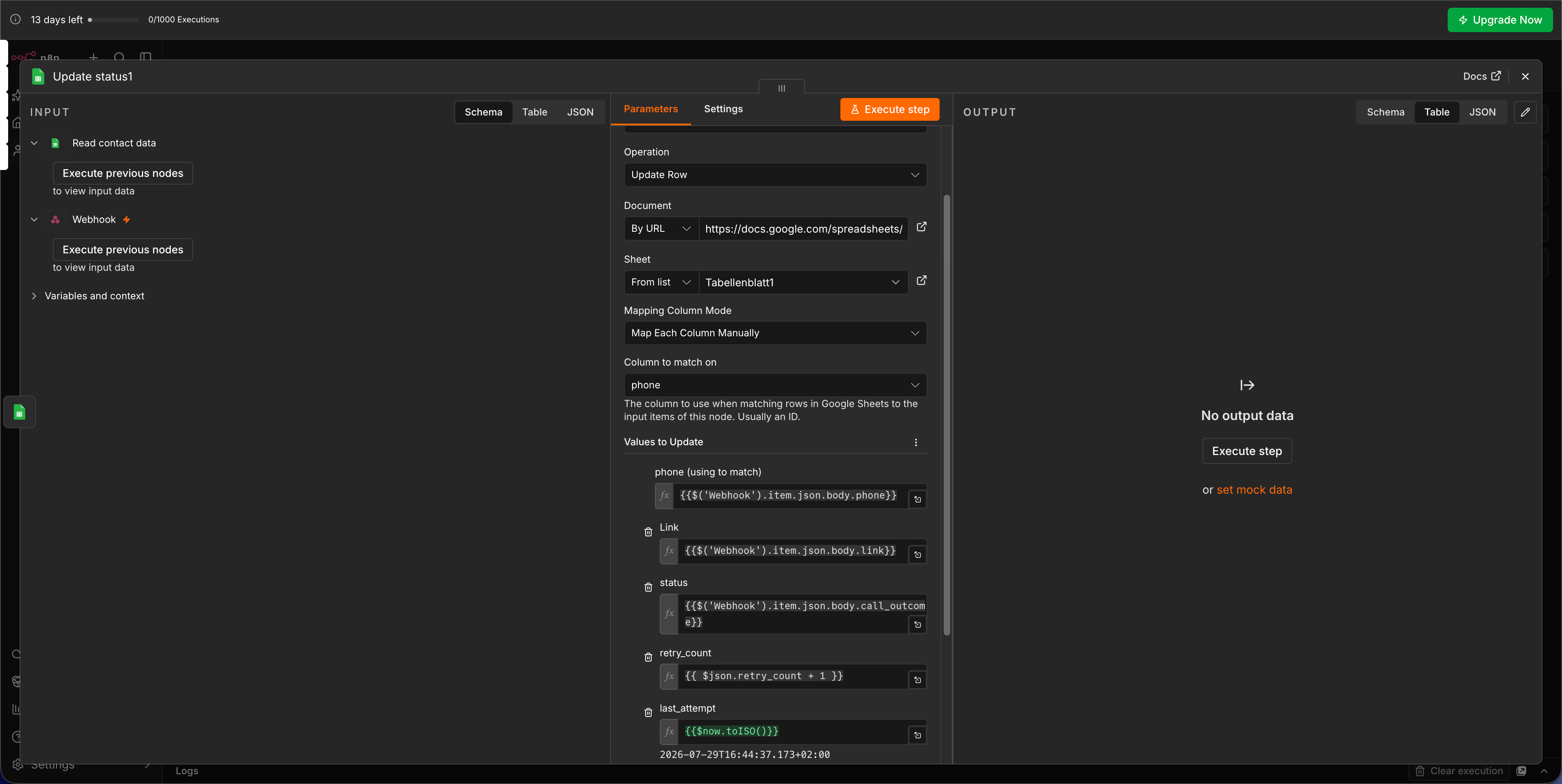This screenshot has width=1562, height=784.
Task: Click Docs link
Action: 1481,76
